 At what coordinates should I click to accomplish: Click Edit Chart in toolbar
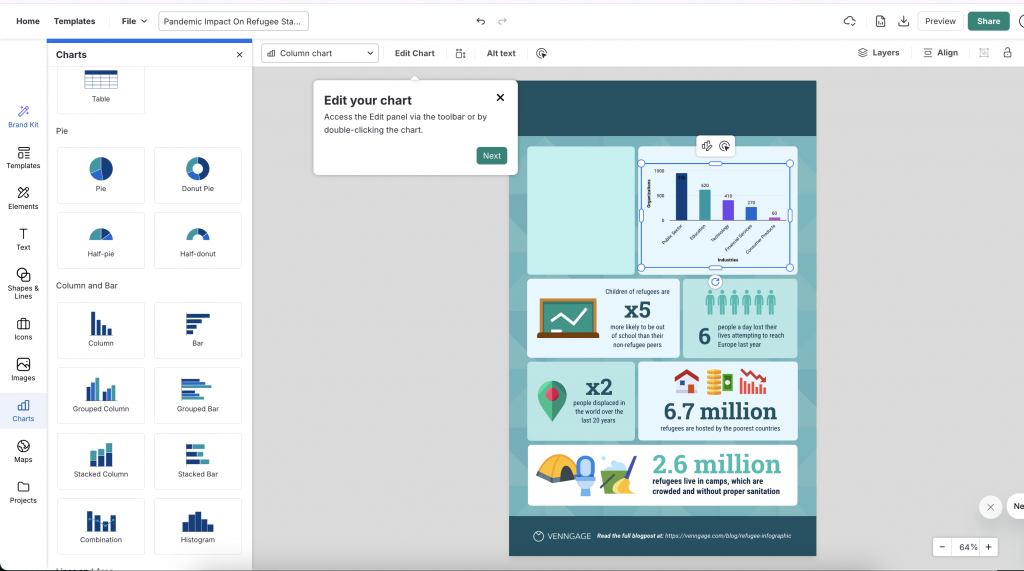pos(414,53)
